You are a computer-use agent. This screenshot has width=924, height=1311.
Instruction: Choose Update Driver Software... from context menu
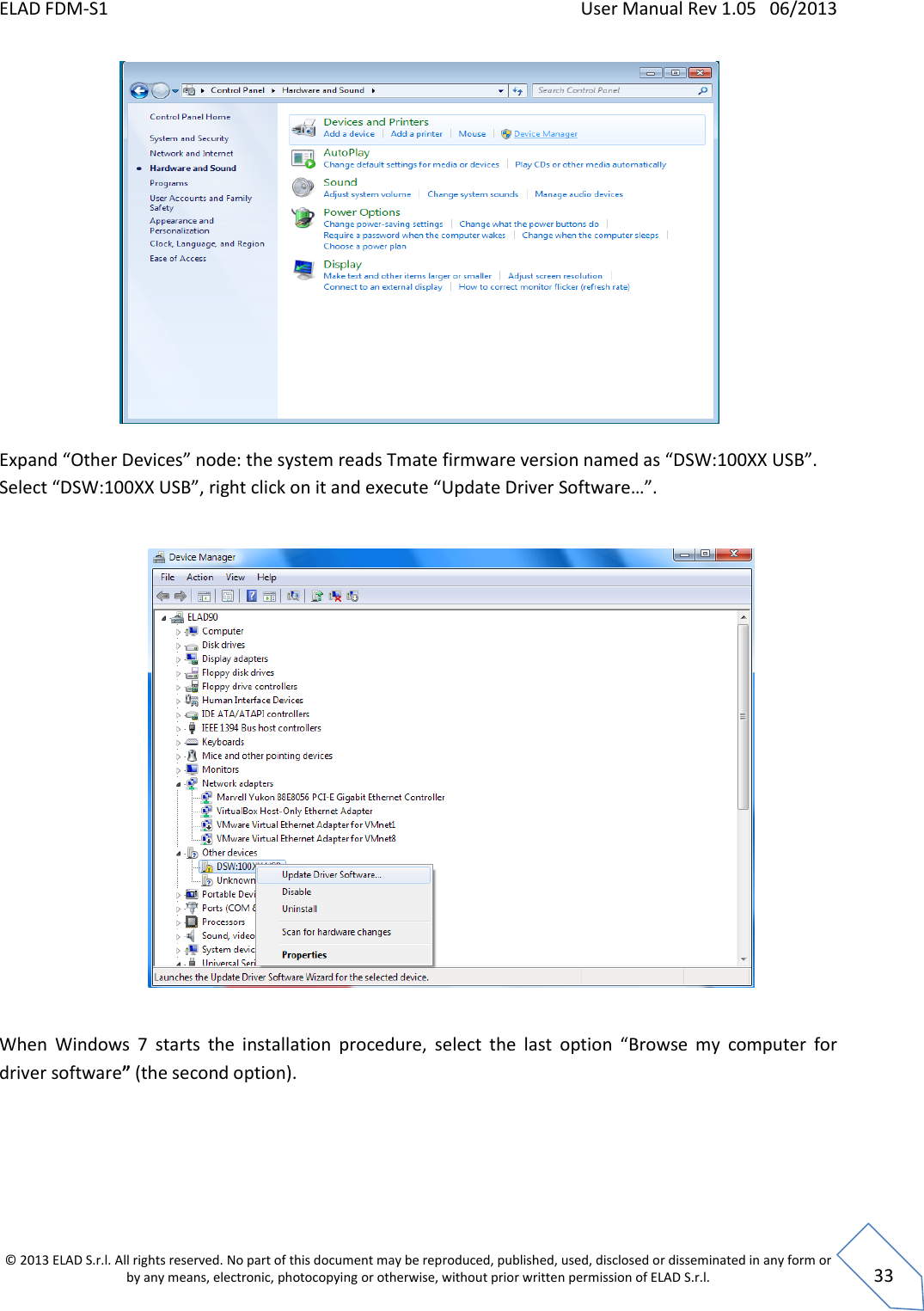pyautogui.click(x=345, y=874)
